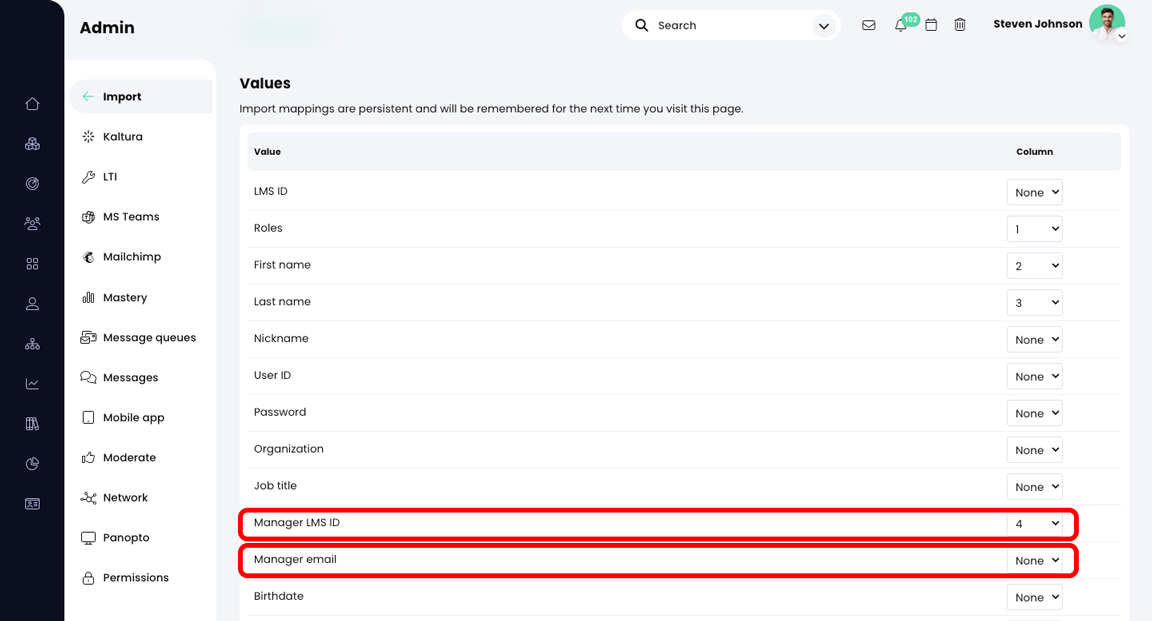
Task: Click the Mailchimp icon in the Admin menu
Action: [x=90, y=256]
